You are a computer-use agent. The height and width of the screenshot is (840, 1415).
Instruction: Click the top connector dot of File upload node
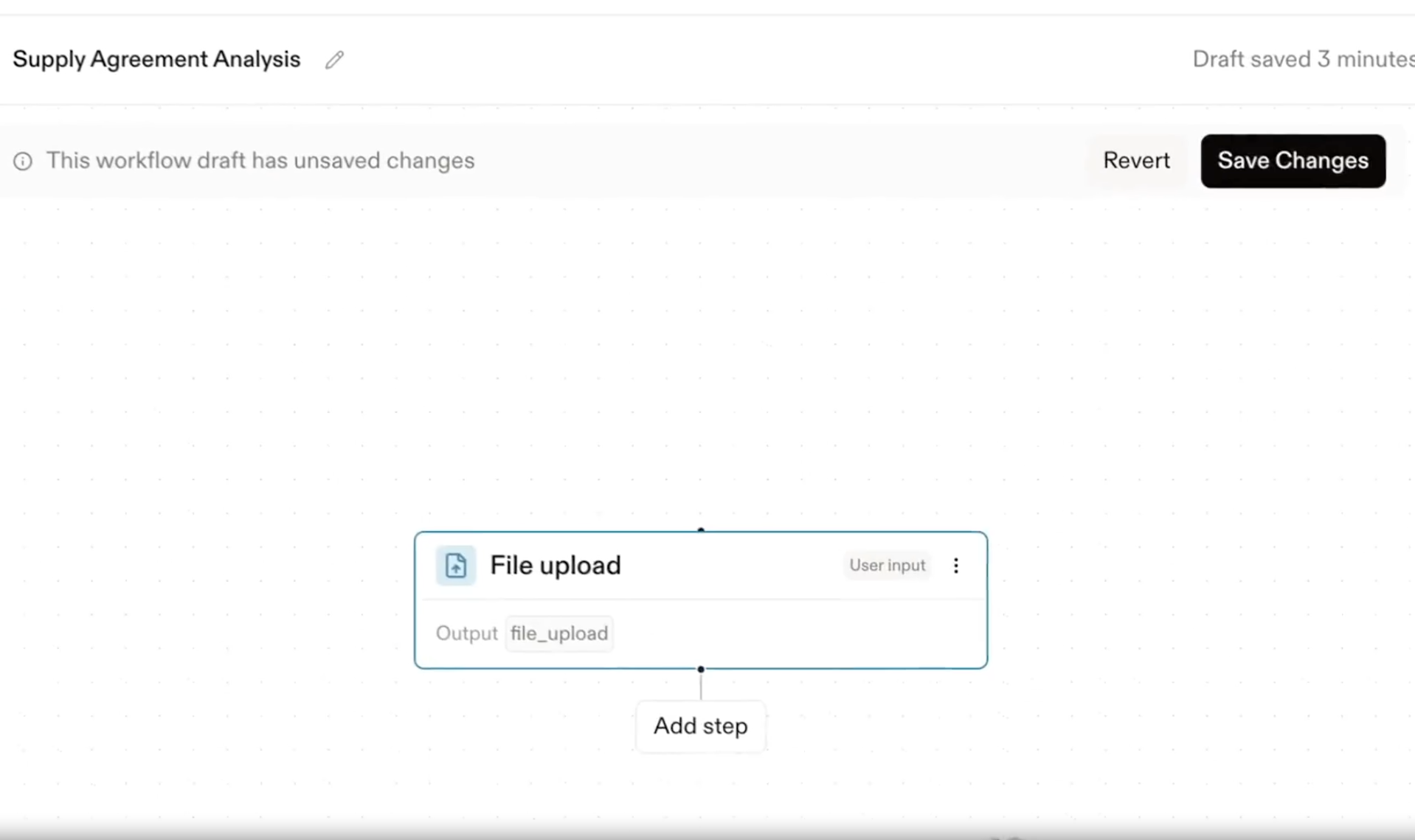pos(700,530)
